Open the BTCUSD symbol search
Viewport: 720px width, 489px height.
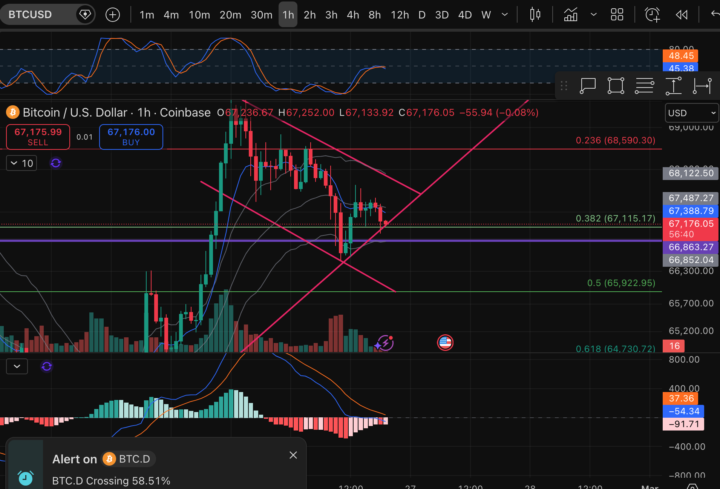point(30,15)
